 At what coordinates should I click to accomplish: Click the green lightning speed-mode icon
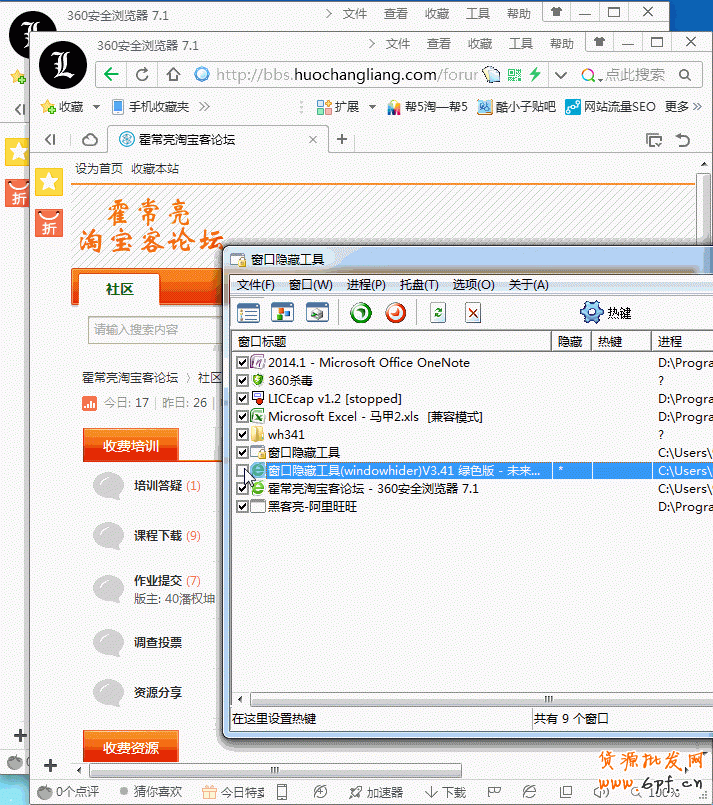click(x=535, y=75)
